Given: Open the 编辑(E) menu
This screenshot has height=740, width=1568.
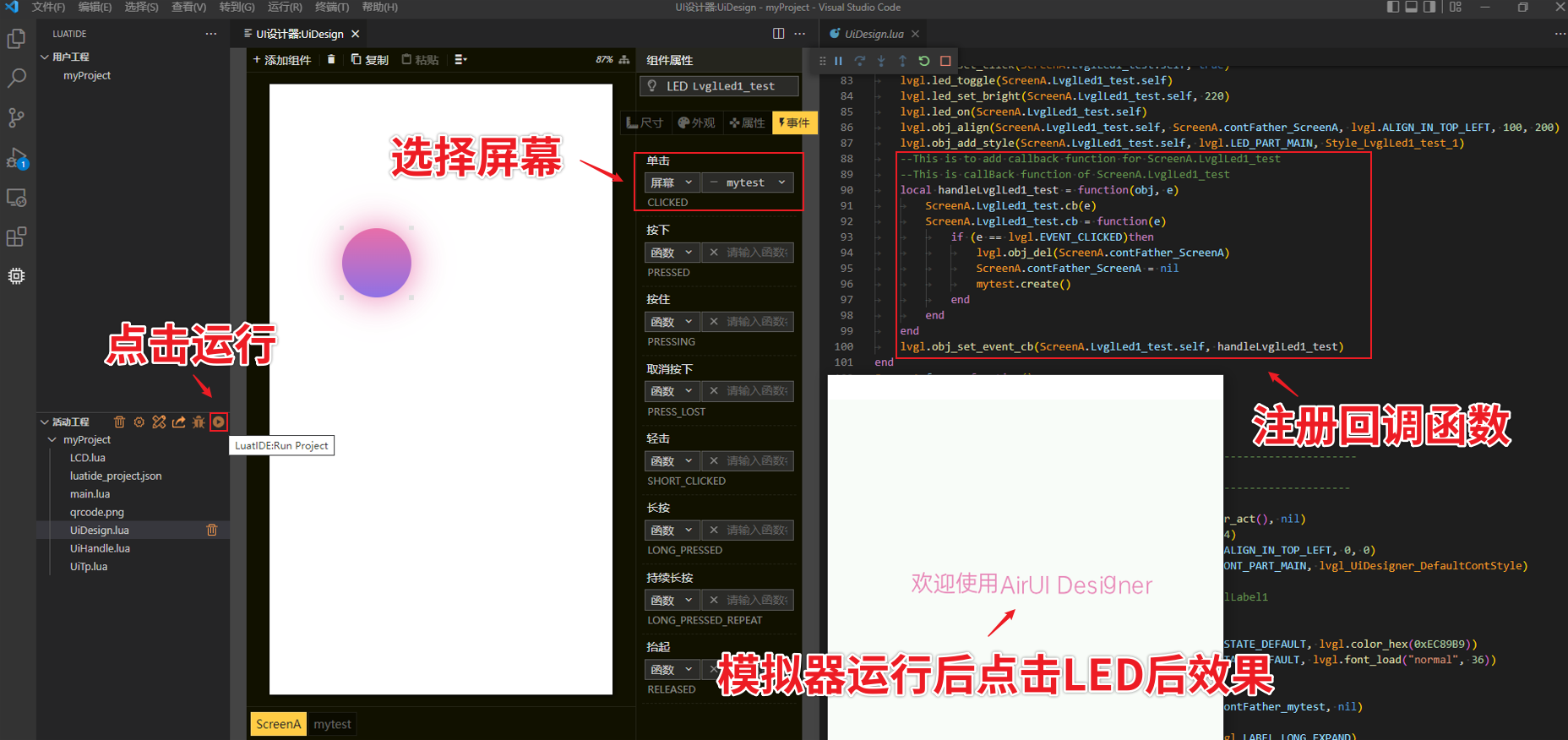Looking at the screenshot, I should (x=95, y=7).
